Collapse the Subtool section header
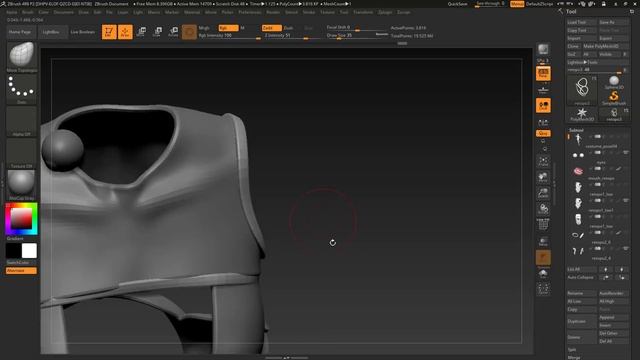Image resolution: width=640 pixels, height=360 pixels. click(576, 130)
